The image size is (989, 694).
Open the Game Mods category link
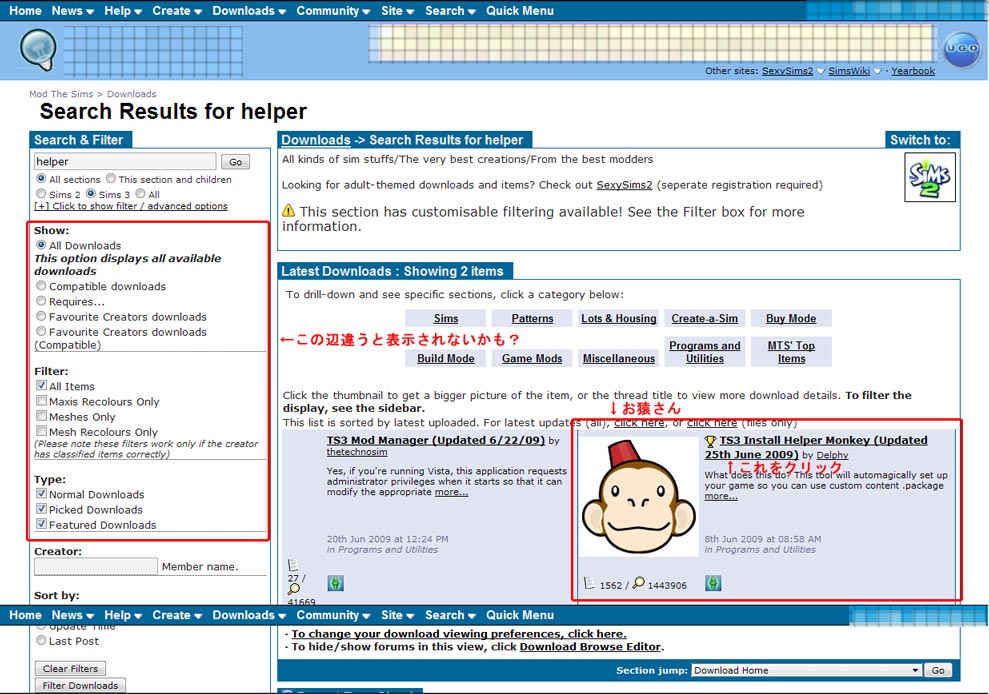[532, 358]
